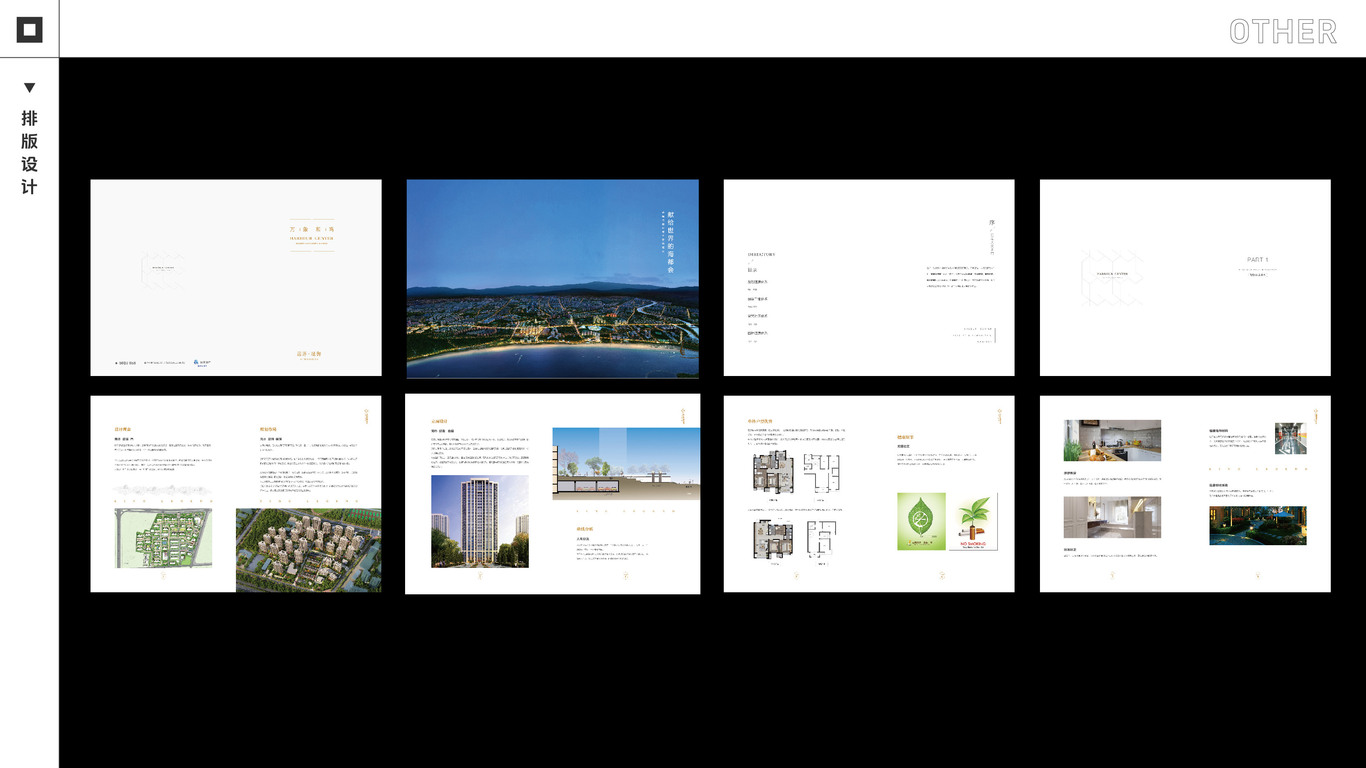Select the no smoking plant image
1366x768 pixels.
(973, 521)
